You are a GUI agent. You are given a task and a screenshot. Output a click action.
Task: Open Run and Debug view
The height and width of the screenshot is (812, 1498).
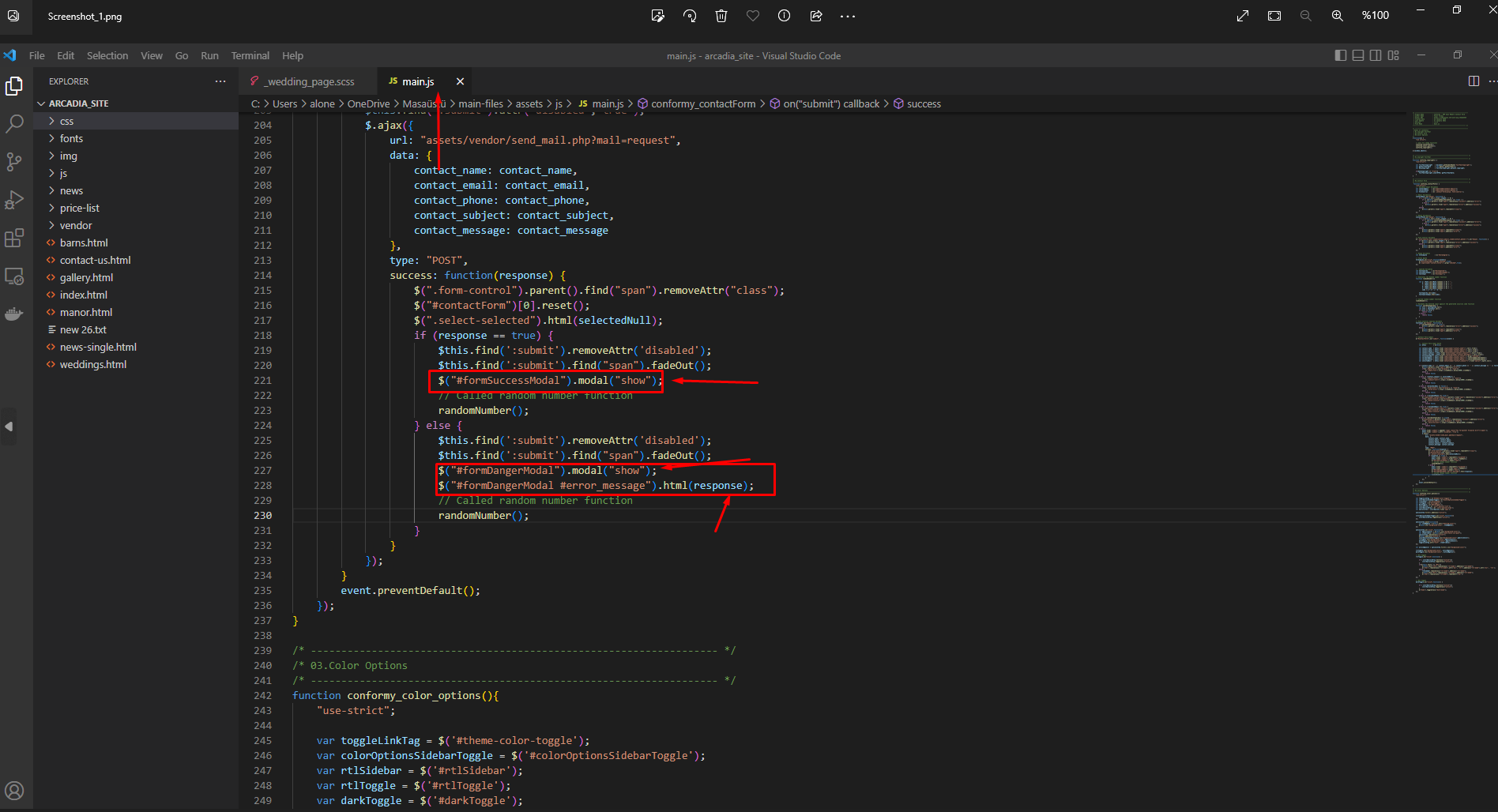click(x=14, y=200)
